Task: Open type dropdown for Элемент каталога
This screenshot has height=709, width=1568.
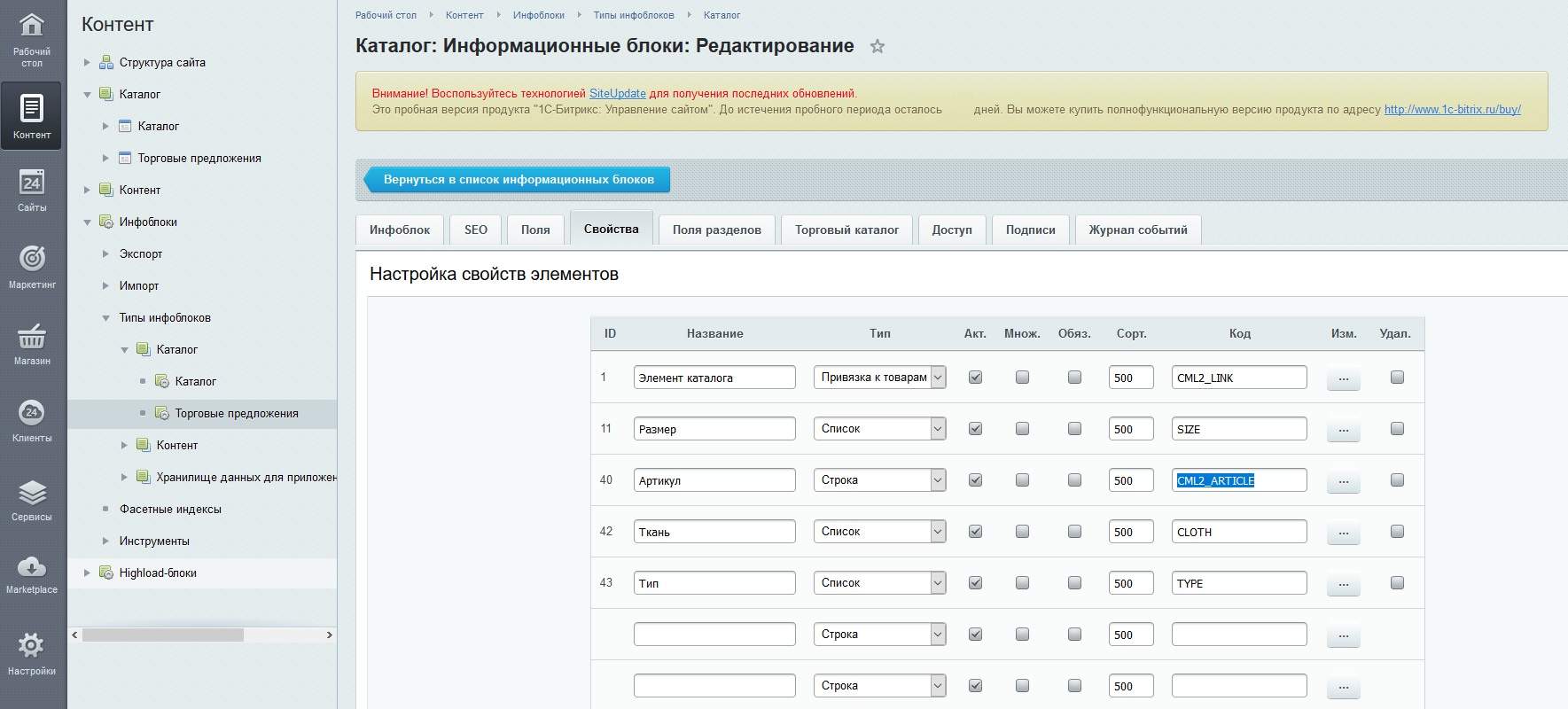Action: pos(879,378)
